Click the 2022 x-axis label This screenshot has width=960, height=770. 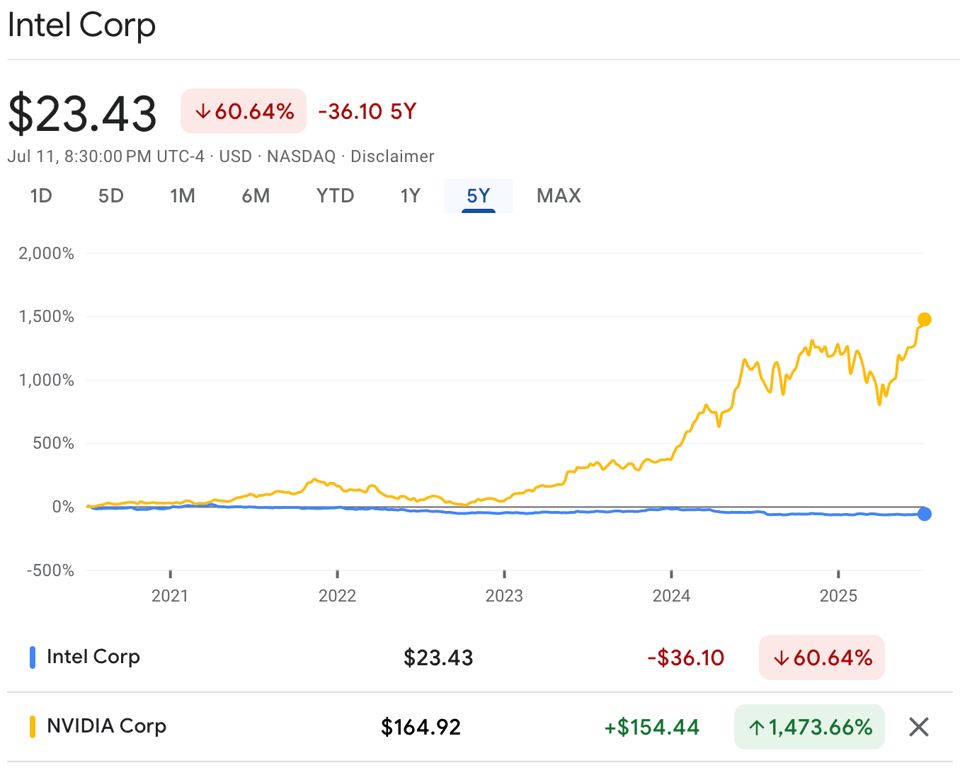337,596
